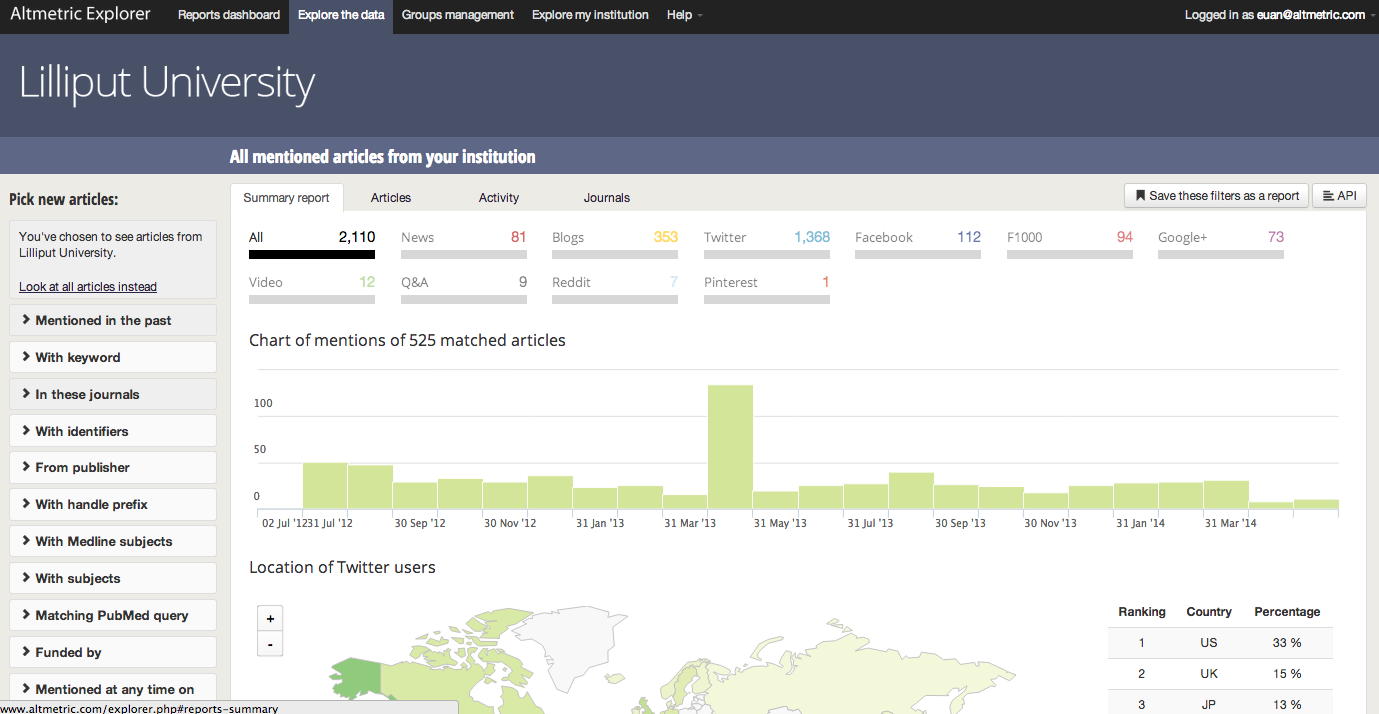1379x714 pixels.
Task: Expand the With keyword filter
Action: [x=113, y=357]
